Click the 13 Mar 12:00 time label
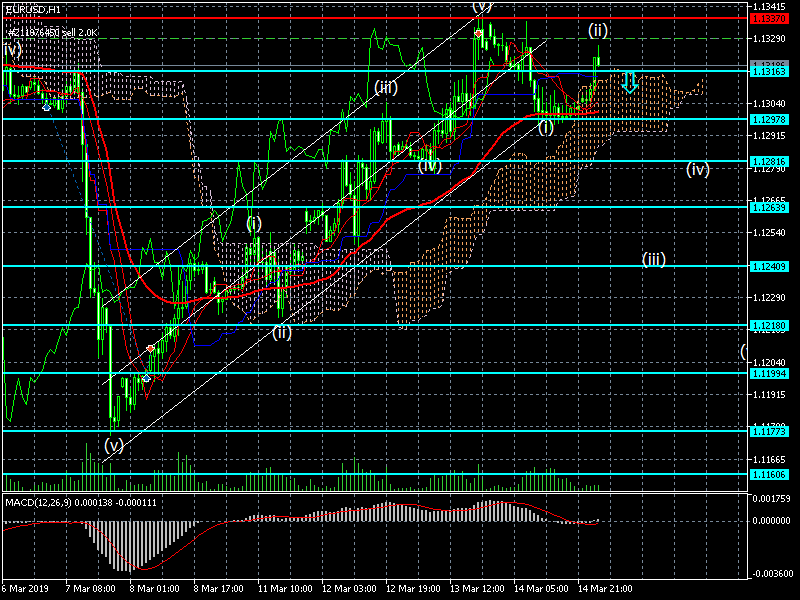Image resolution: width=800 pixels, height=600 pixels. point(478,589)
